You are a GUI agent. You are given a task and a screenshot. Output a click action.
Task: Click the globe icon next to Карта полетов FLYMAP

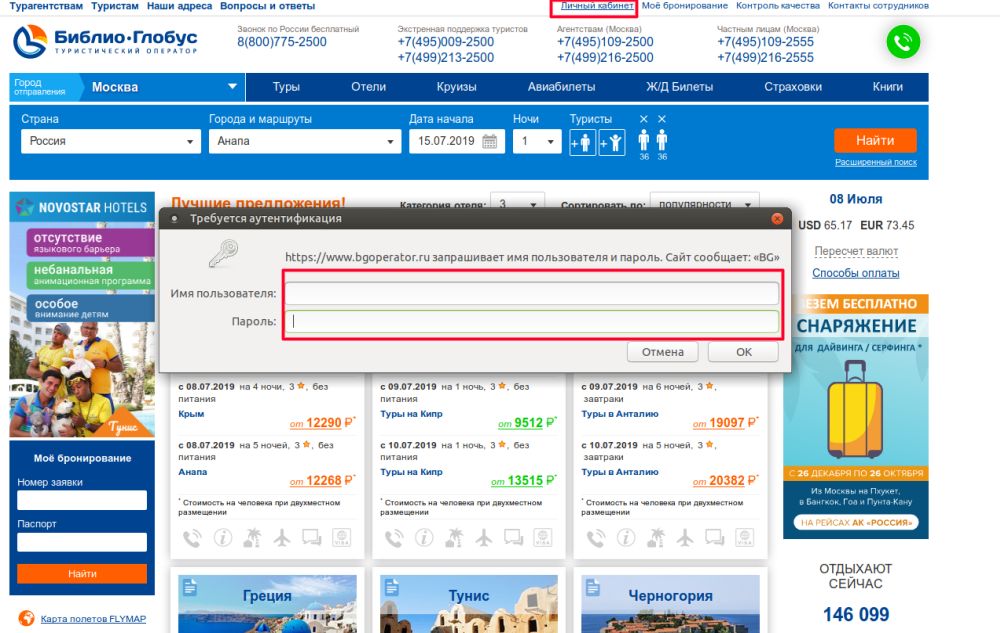pos(26,619)
